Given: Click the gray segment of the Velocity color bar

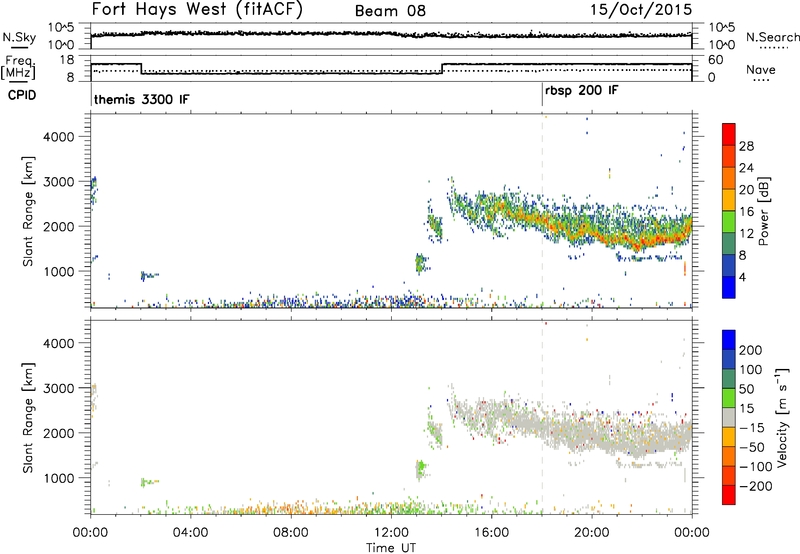Looking at the screenshot, I should pyautogui.click(x=729, y=417).
